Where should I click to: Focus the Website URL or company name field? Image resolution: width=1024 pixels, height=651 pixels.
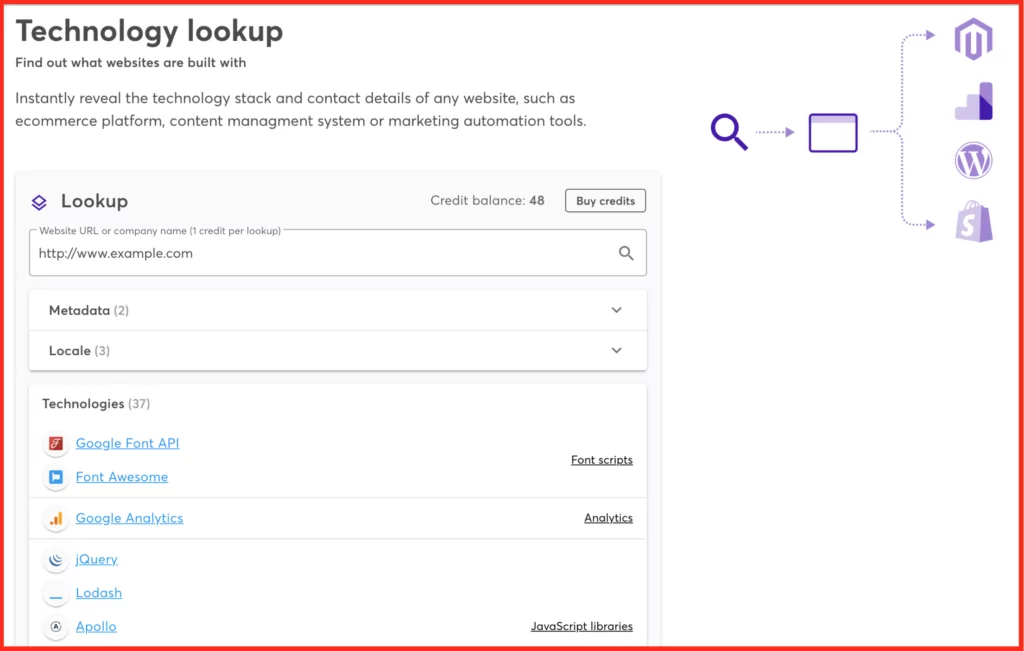pyautogui.click(x=338, y=253)
